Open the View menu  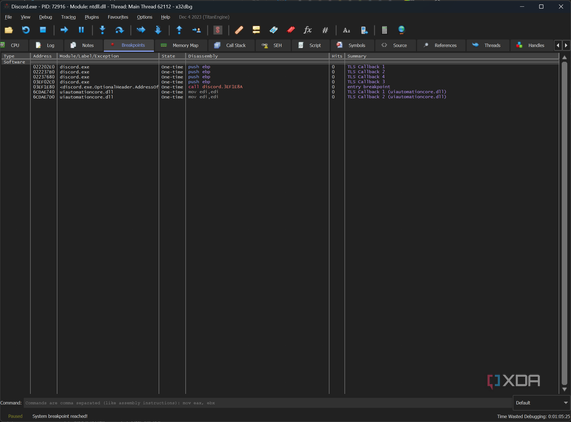pyautogui.click(x=25, y=17)
